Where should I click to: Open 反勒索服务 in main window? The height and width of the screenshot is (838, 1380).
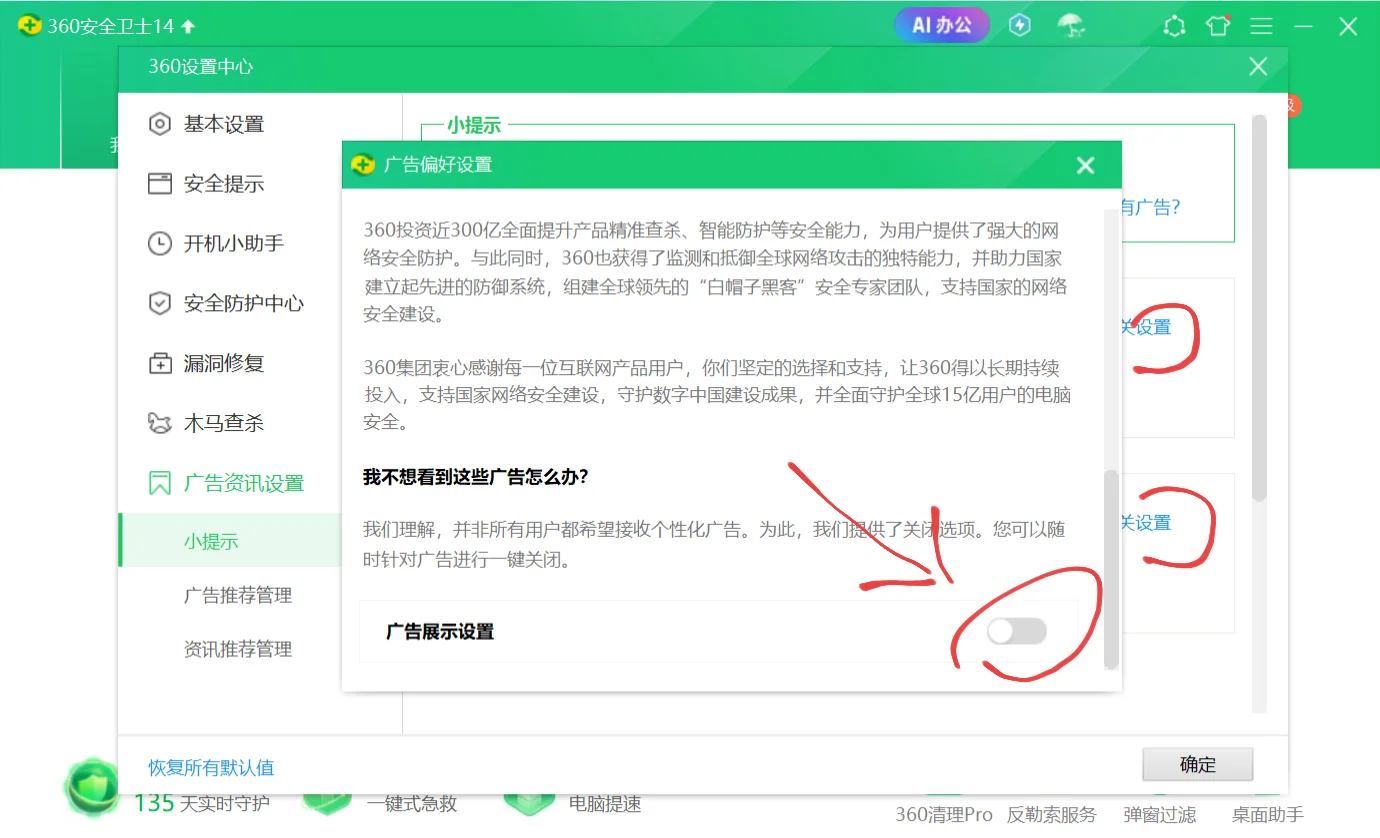pos(1051,815)
